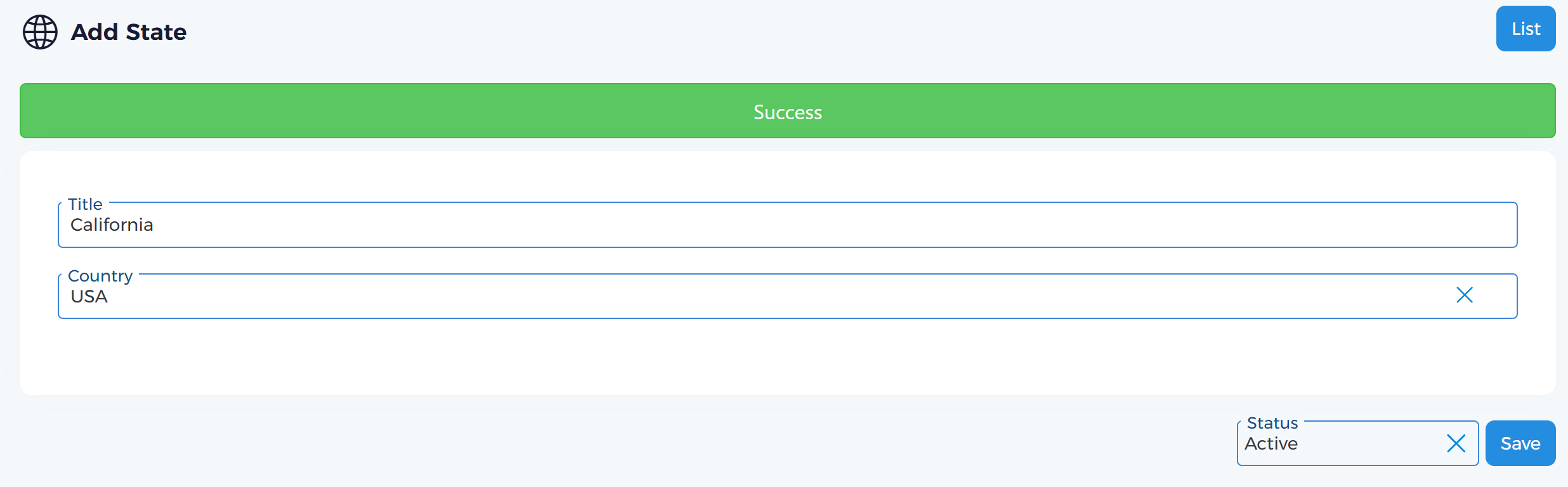Click the globe symbol in the page header

(39, 32)
